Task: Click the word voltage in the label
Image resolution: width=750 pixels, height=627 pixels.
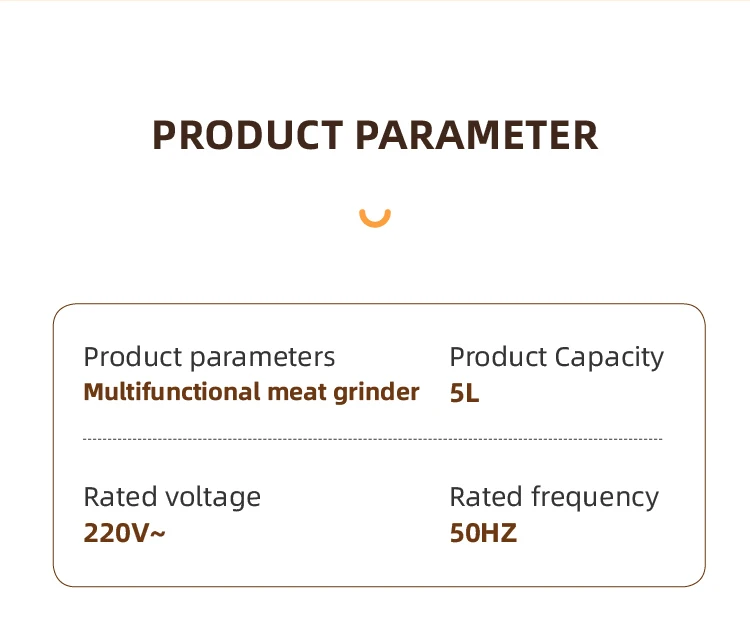Action: tap(213, 497)
